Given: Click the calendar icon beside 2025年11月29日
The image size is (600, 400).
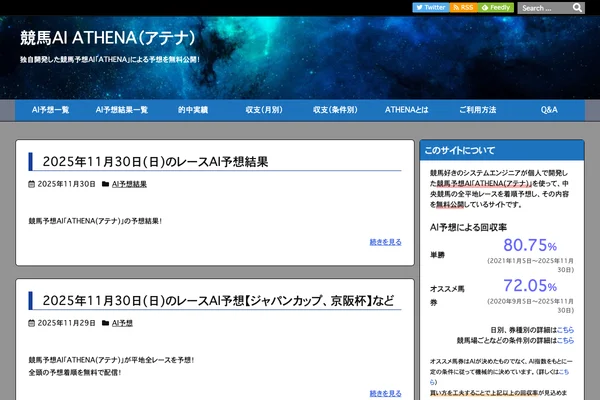Looking at the screenshot, I should (x=31, y=323).
